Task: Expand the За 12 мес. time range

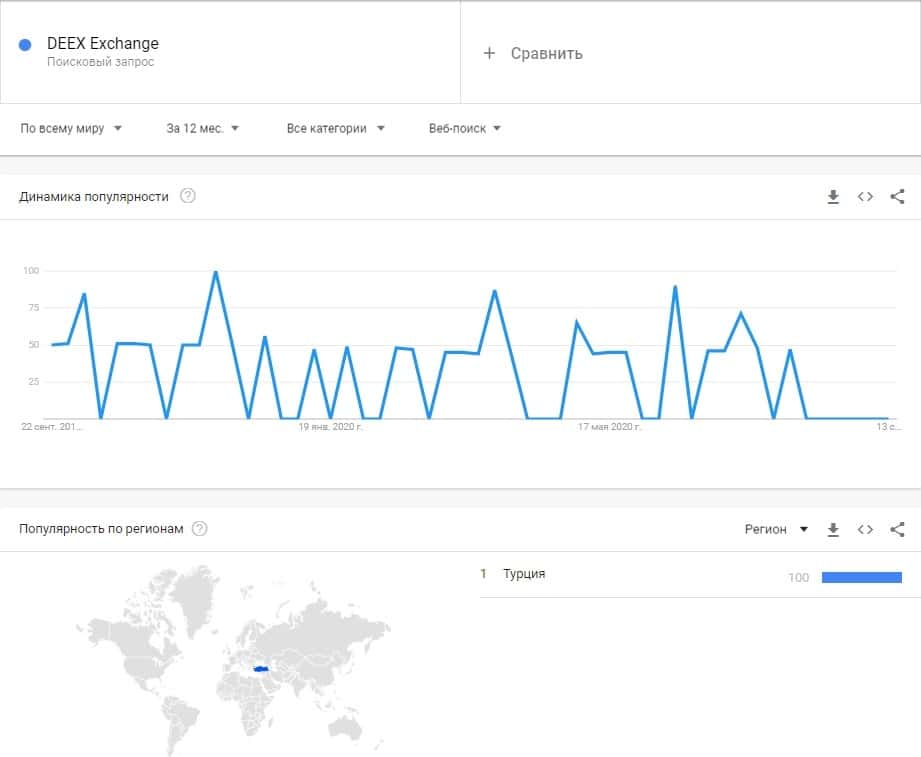Action: pyautogui.click(x=203, y=128)
